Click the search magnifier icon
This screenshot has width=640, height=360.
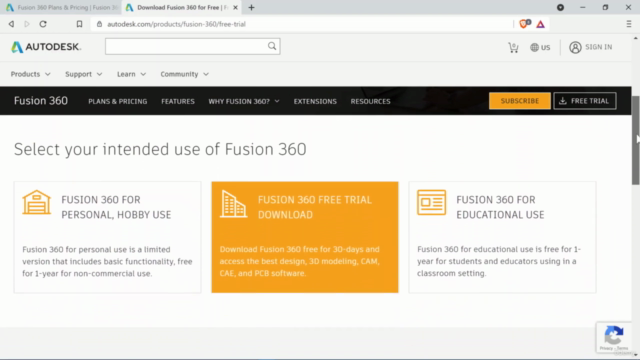272,46
